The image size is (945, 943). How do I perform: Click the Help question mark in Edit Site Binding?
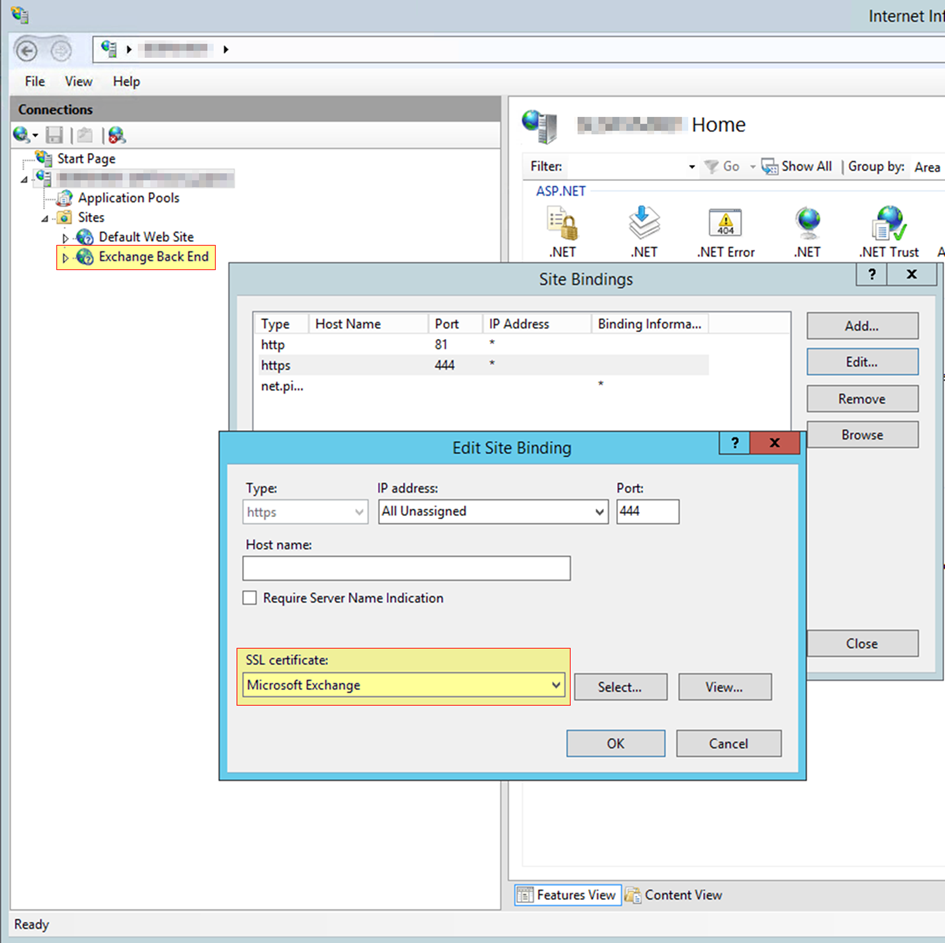point(735,444)
